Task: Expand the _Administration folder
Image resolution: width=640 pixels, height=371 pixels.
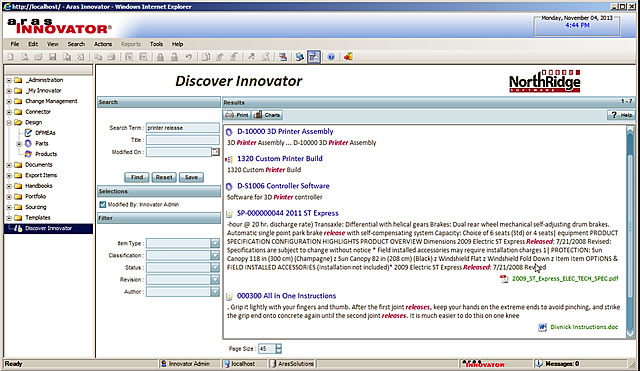Action: click(x=9, y=80)
